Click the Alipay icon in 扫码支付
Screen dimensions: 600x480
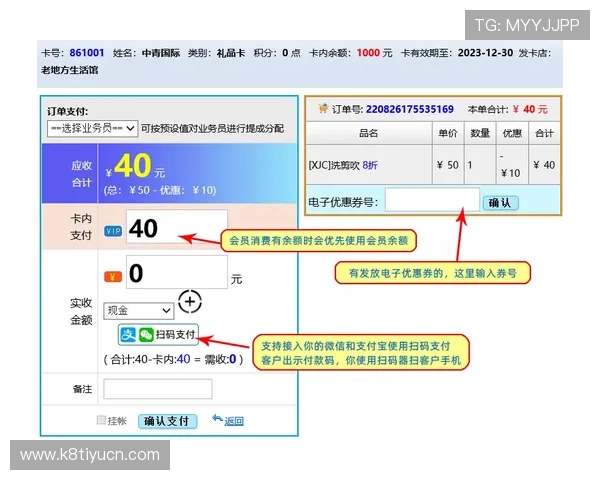[128, 335]
